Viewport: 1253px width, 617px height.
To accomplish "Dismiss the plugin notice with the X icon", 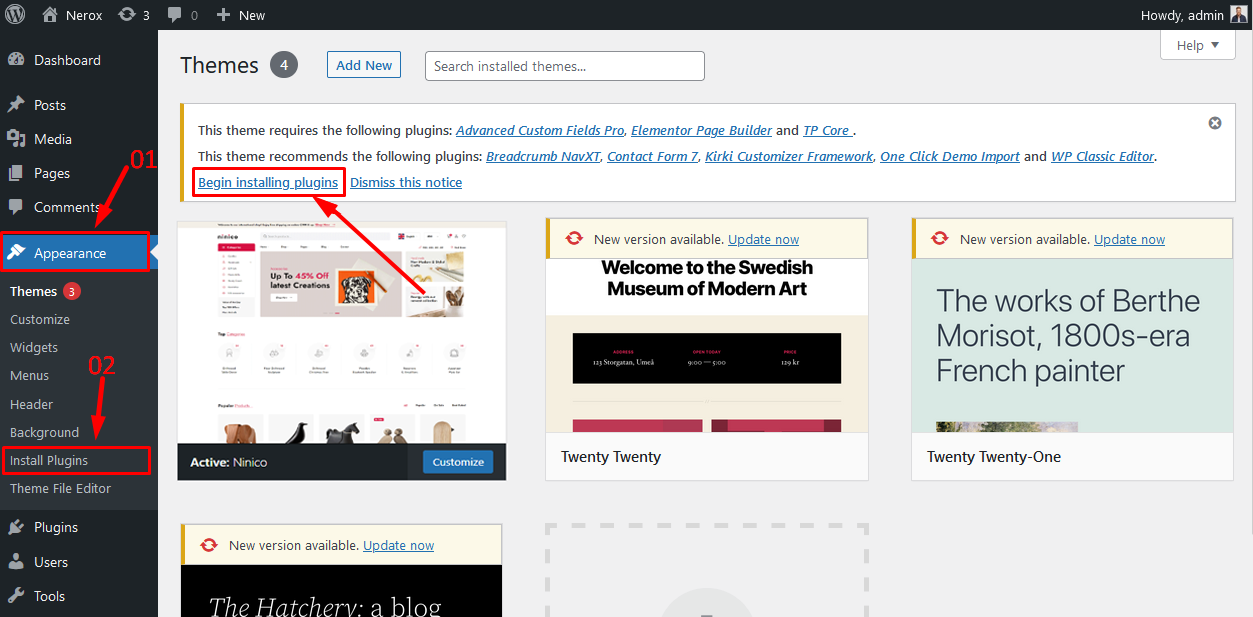I will coord(1215,123).
